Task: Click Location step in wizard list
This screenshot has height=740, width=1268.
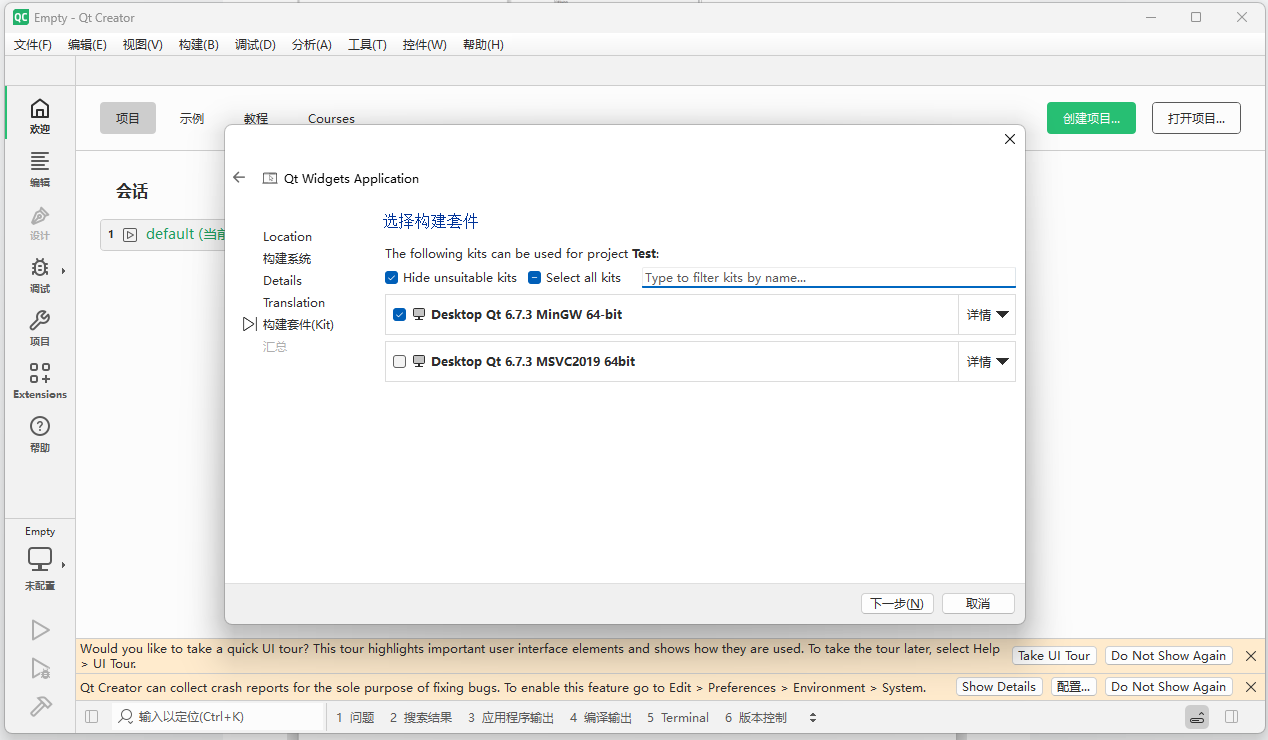Action: pos(287,236)
